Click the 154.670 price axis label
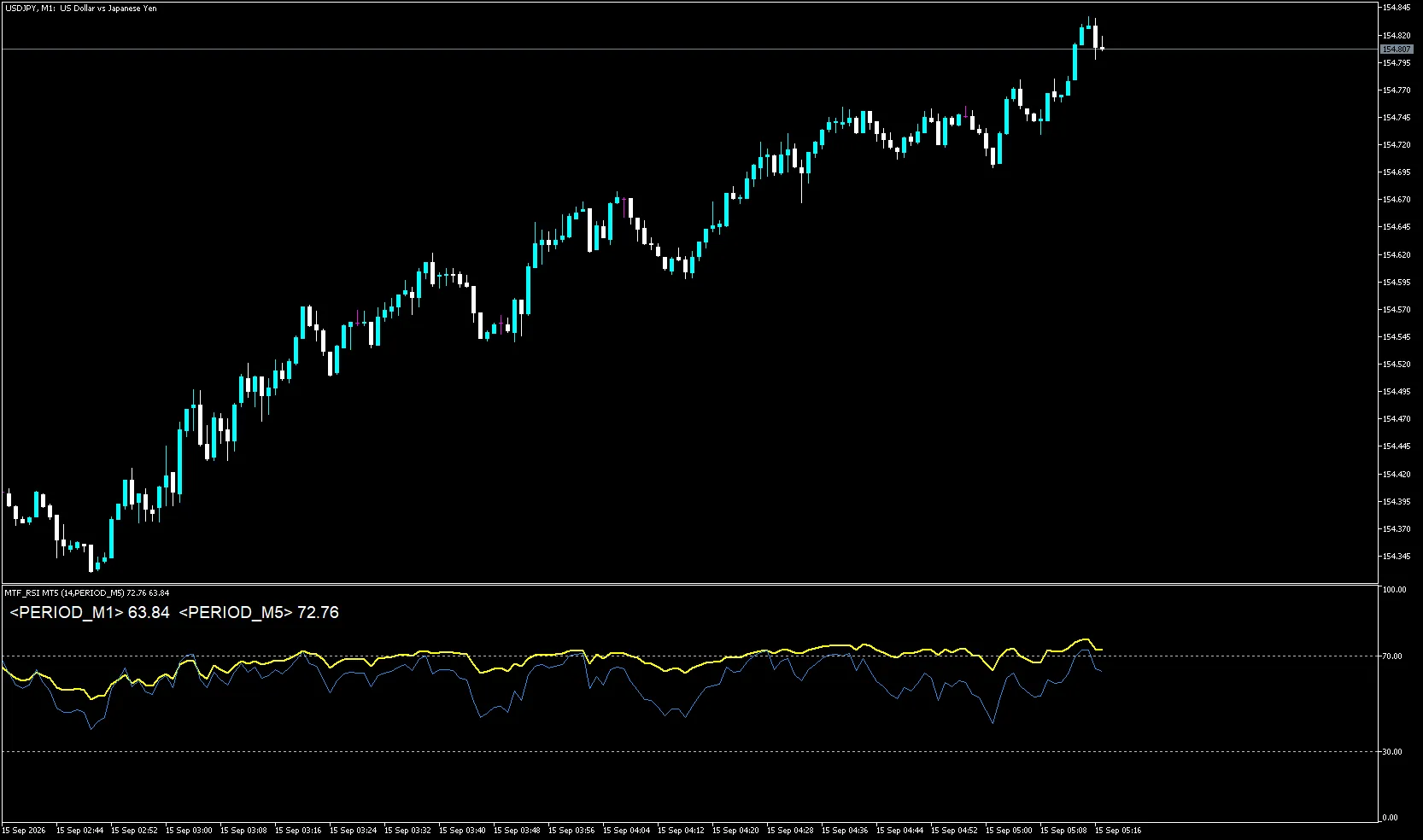 coord(1397,200)
